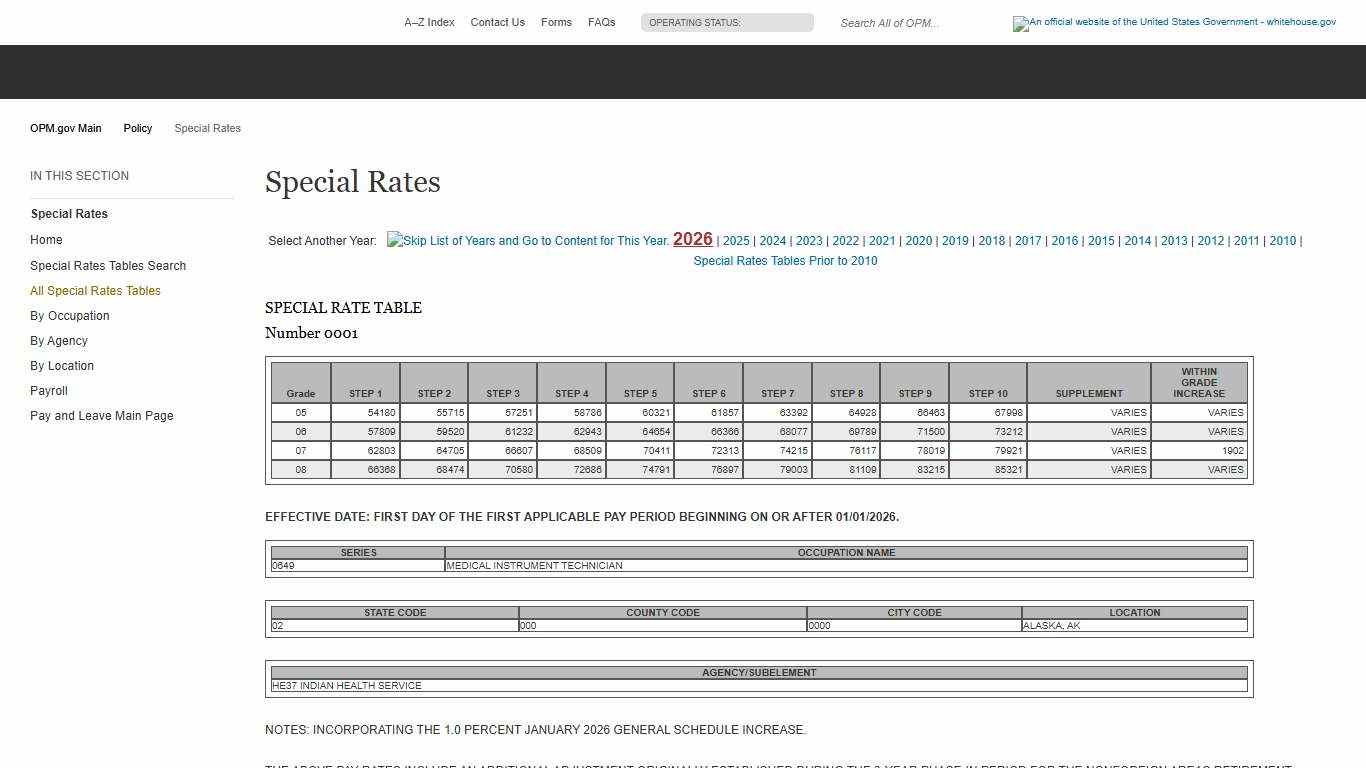Open the FAQs page

tap(601, 22)
